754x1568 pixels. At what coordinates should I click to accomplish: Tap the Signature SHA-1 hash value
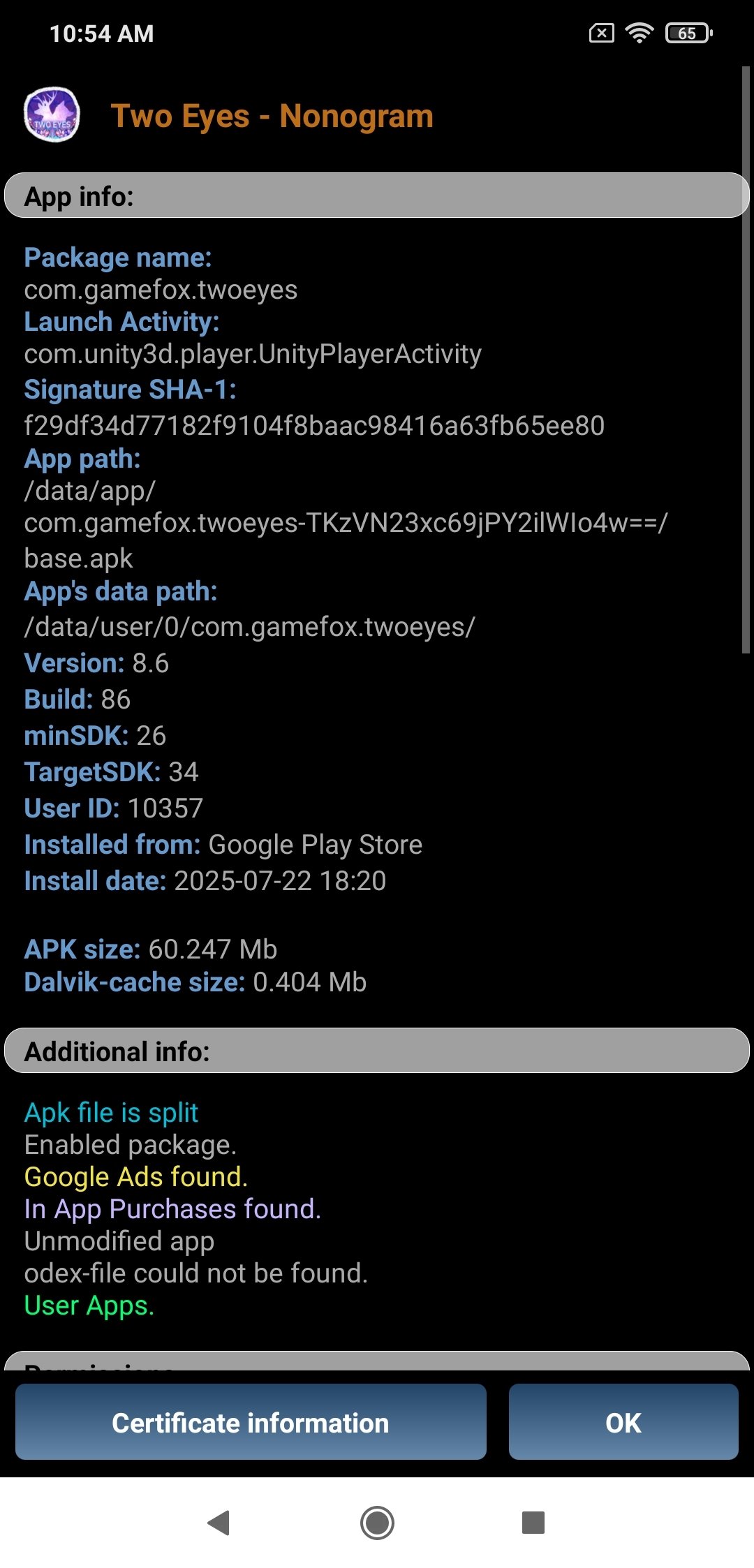314,425
